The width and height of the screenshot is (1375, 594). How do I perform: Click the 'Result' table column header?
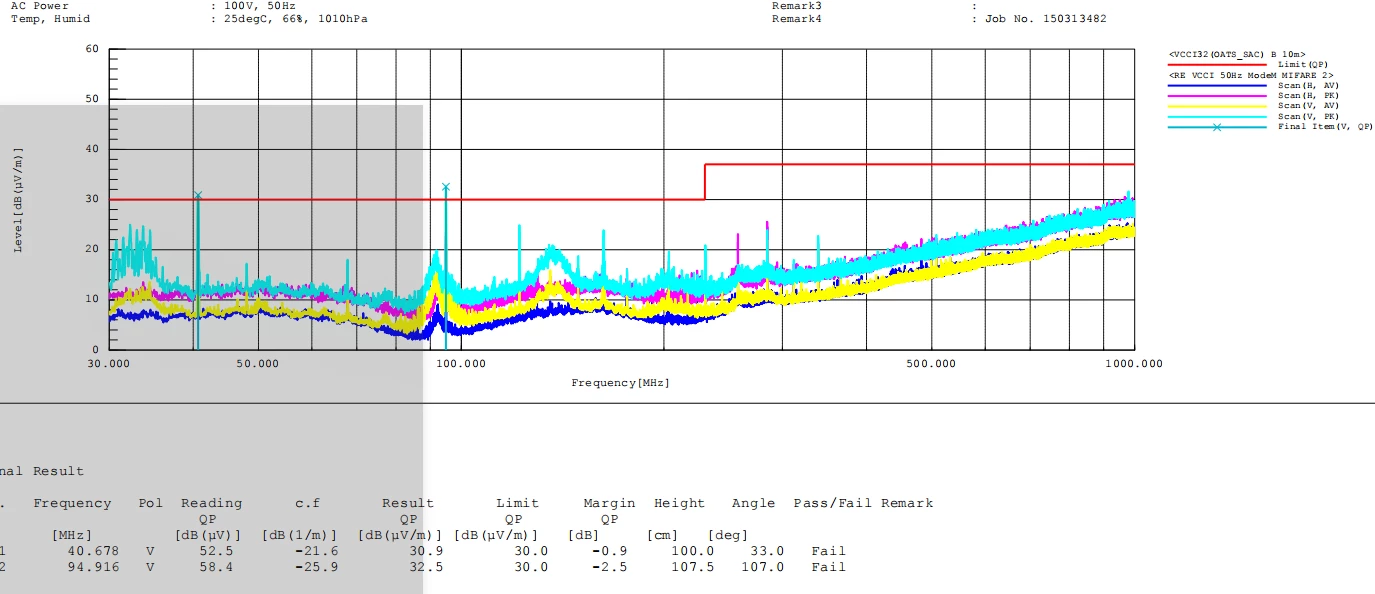click(x=408, y=503)
